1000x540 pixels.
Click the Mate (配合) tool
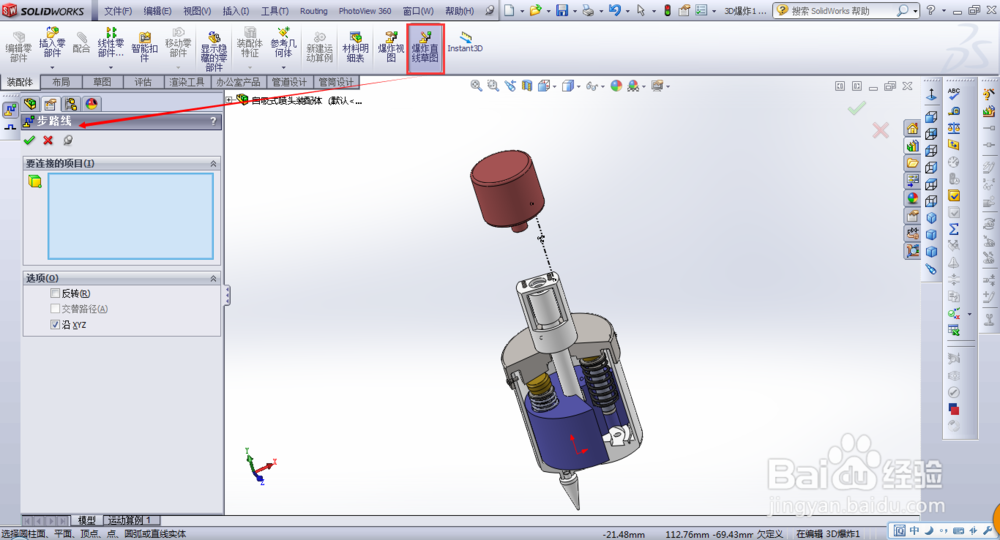pyautogui.click(x=81, y=42)
